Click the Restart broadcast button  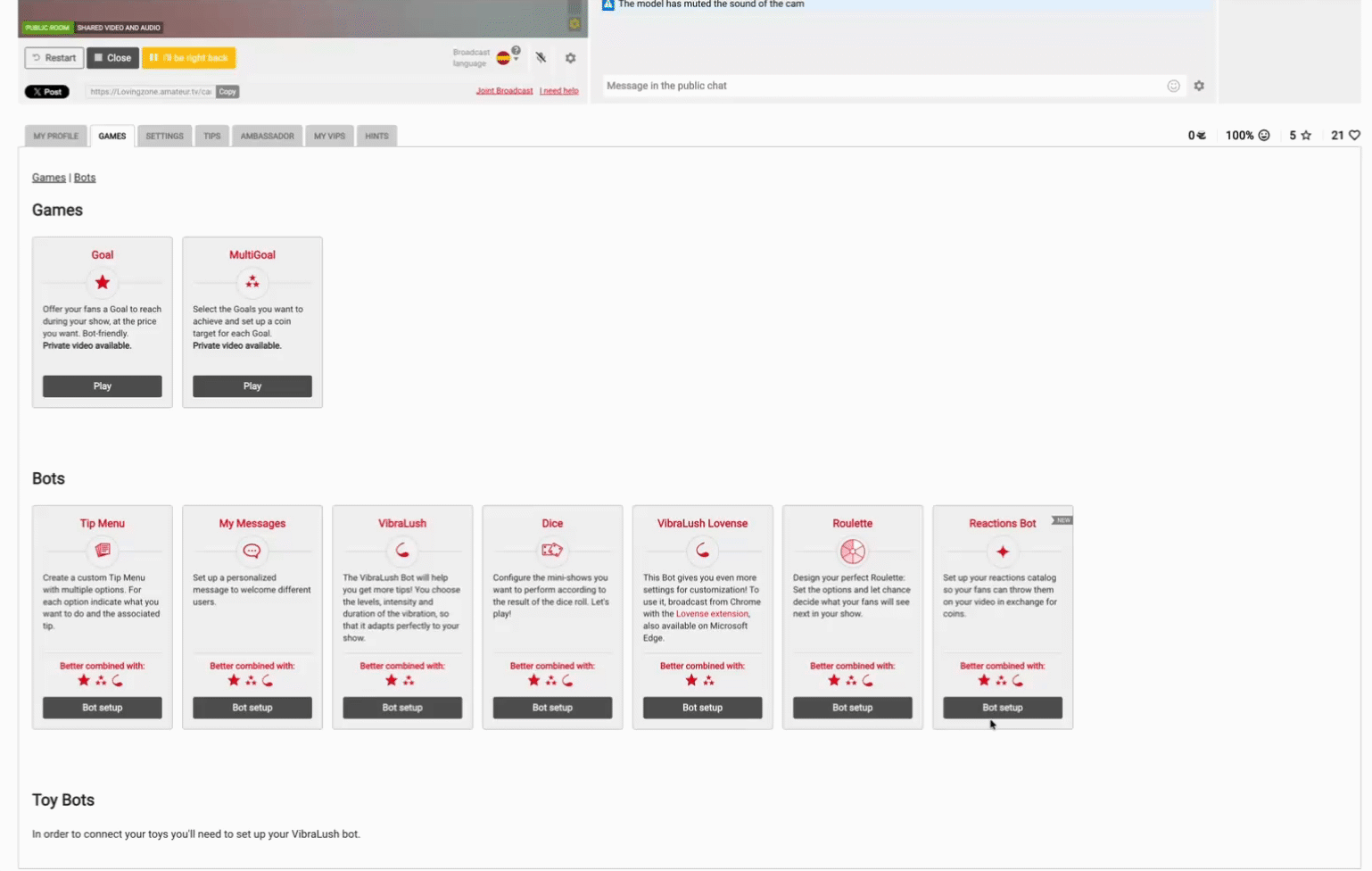[54, 58]
